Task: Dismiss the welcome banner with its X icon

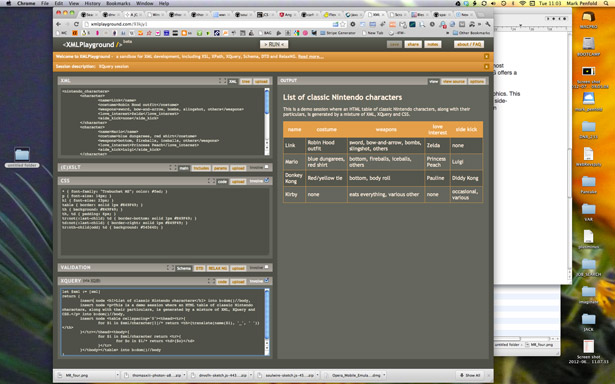Action: (486, 57)
